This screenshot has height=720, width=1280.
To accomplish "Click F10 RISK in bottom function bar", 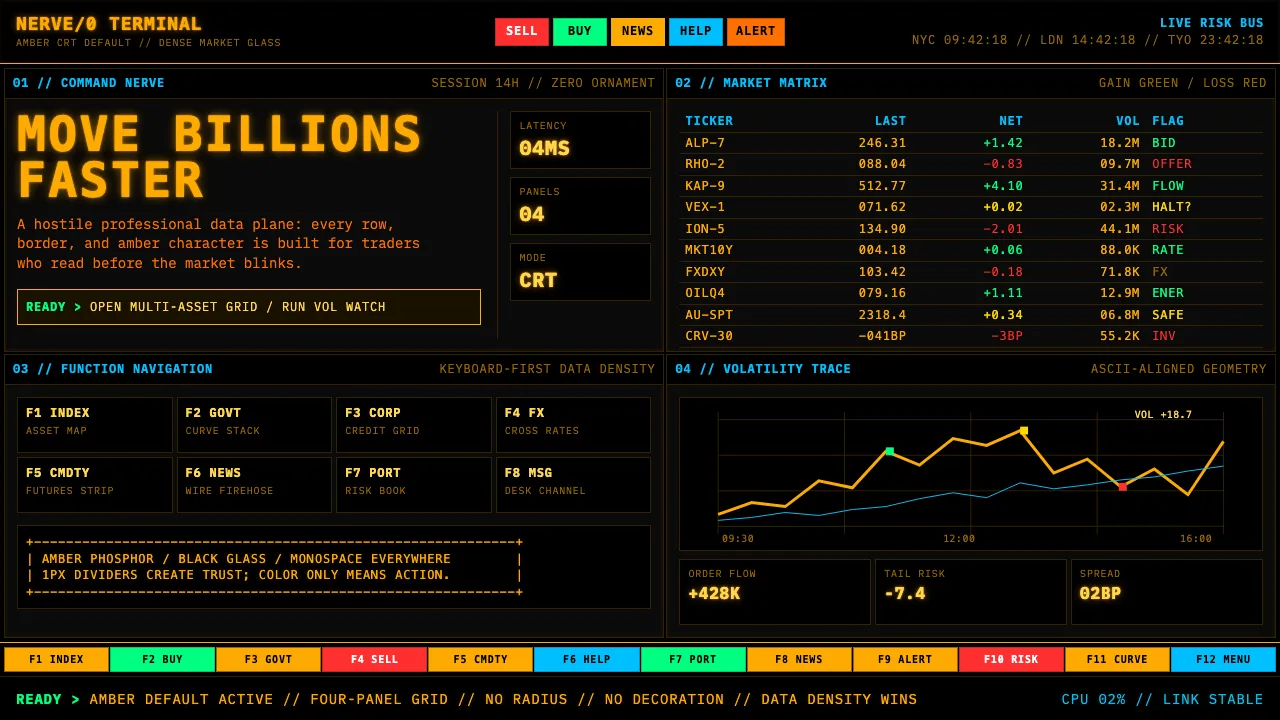I will 1011,660.
